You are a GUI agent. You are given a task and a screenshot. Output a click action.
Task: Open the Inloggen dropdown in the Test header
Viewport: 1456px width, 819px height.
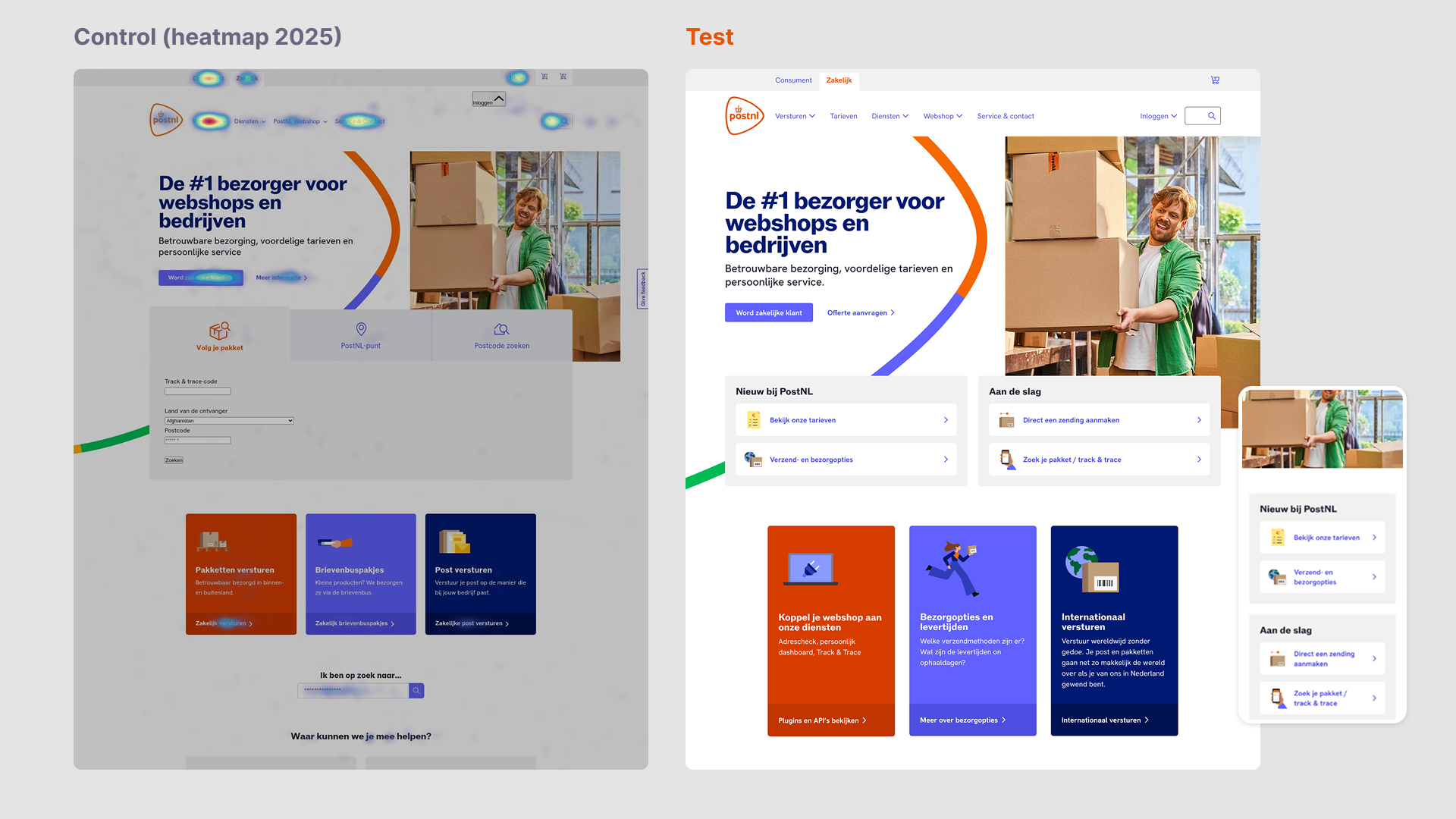(x=1158, y=116)
